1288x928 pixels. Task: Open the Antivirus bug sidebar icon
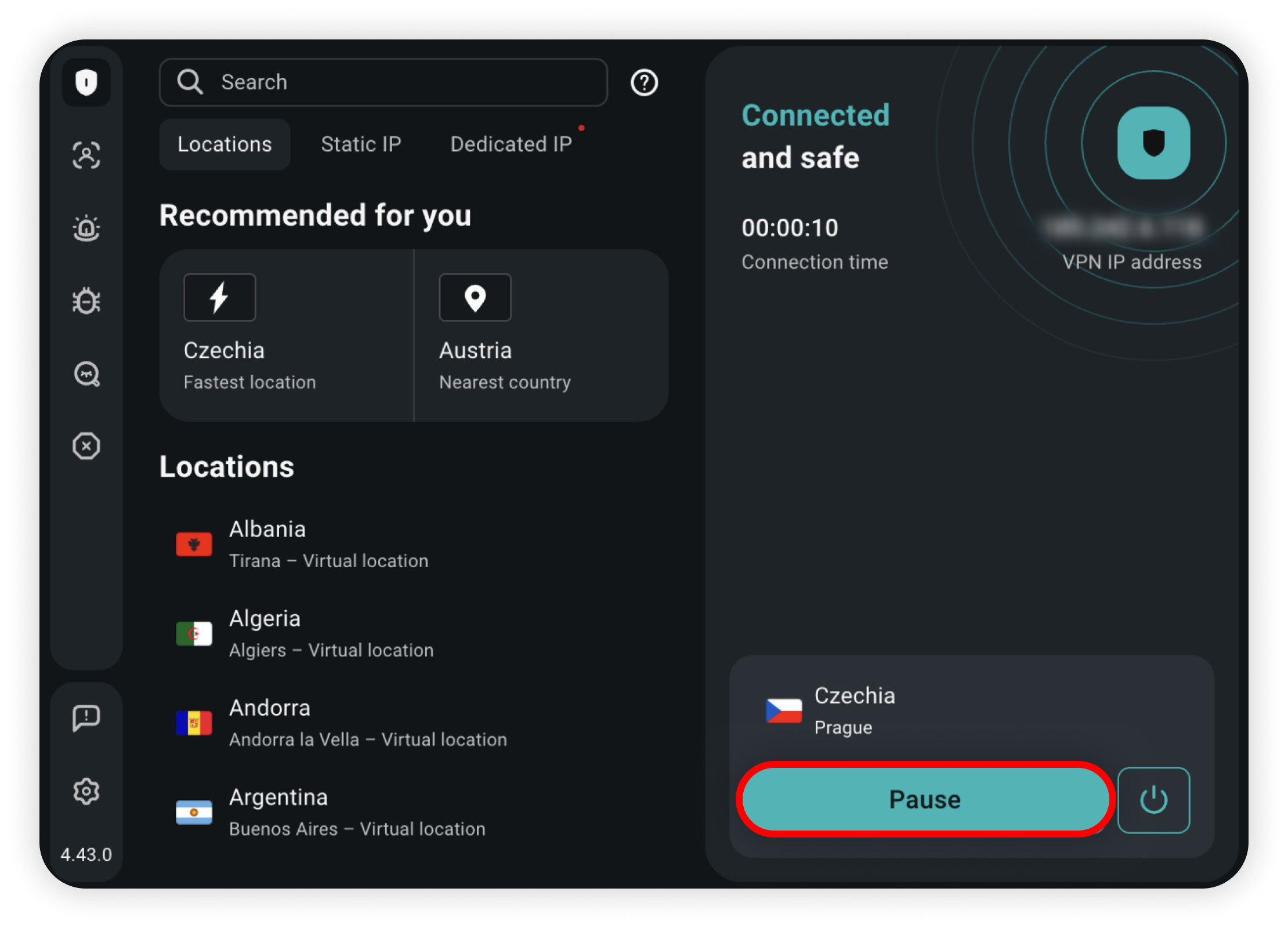coord(86,301)
